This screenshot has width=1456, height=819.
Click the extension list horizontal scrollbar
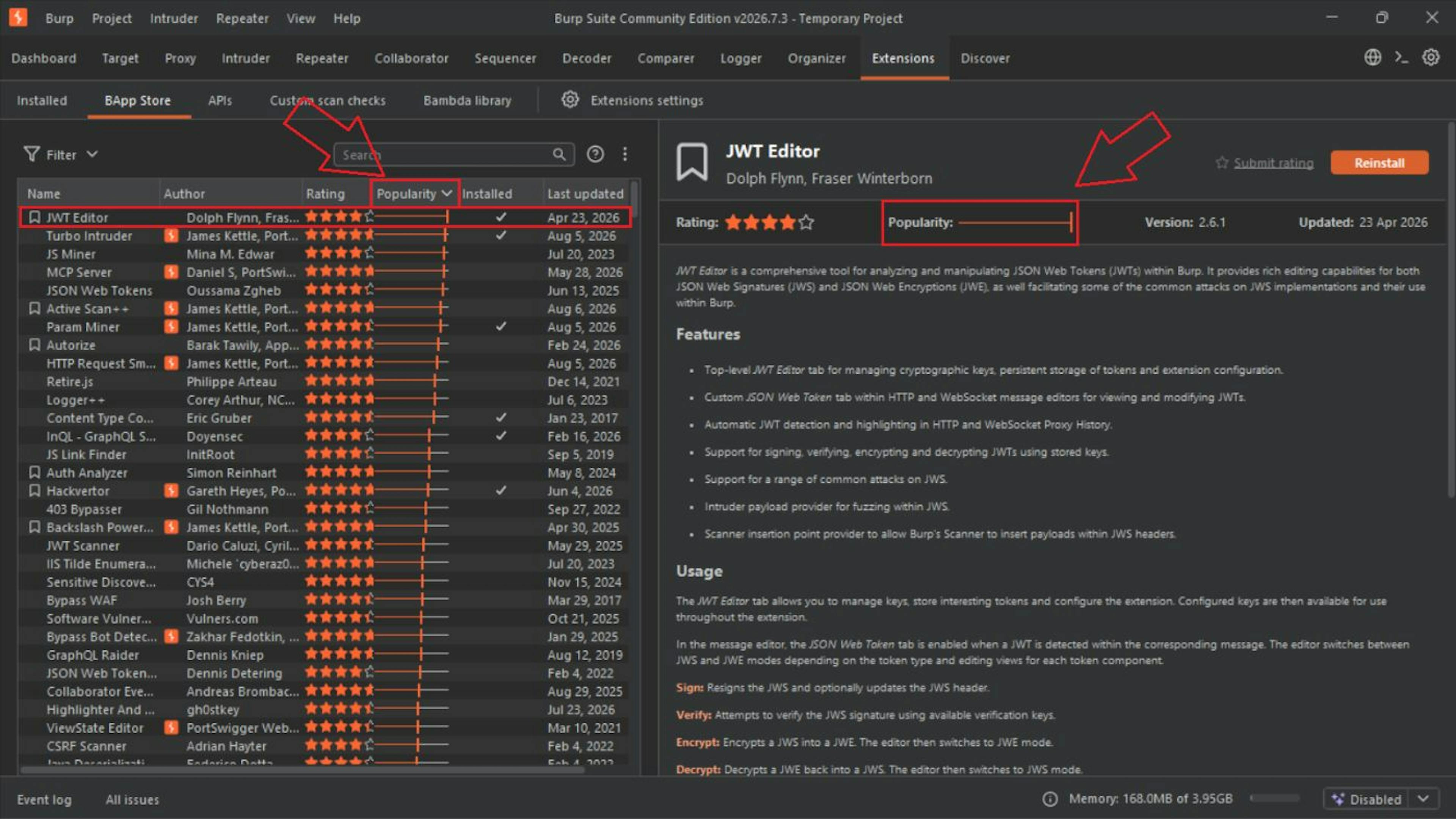[x=303, y=770]
